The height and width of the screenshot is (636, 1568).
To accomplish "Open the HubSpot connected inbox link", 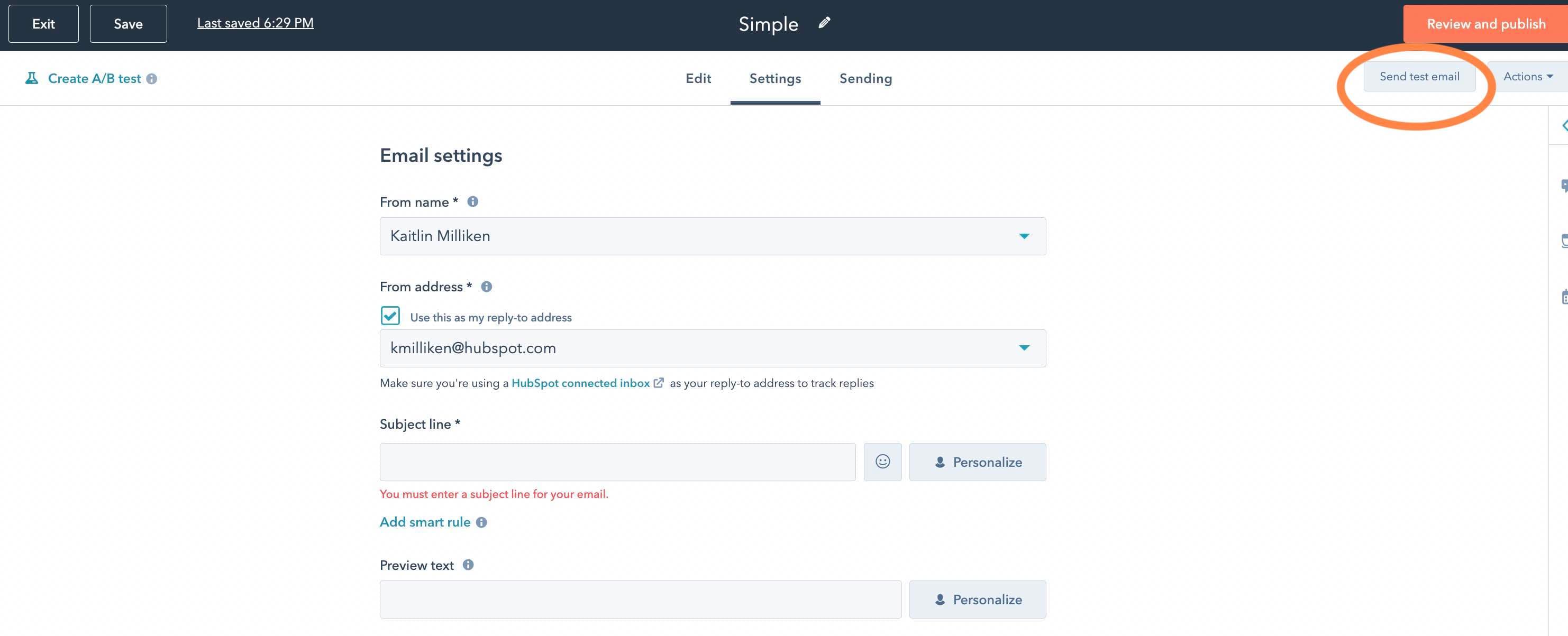I will (581, 383).
